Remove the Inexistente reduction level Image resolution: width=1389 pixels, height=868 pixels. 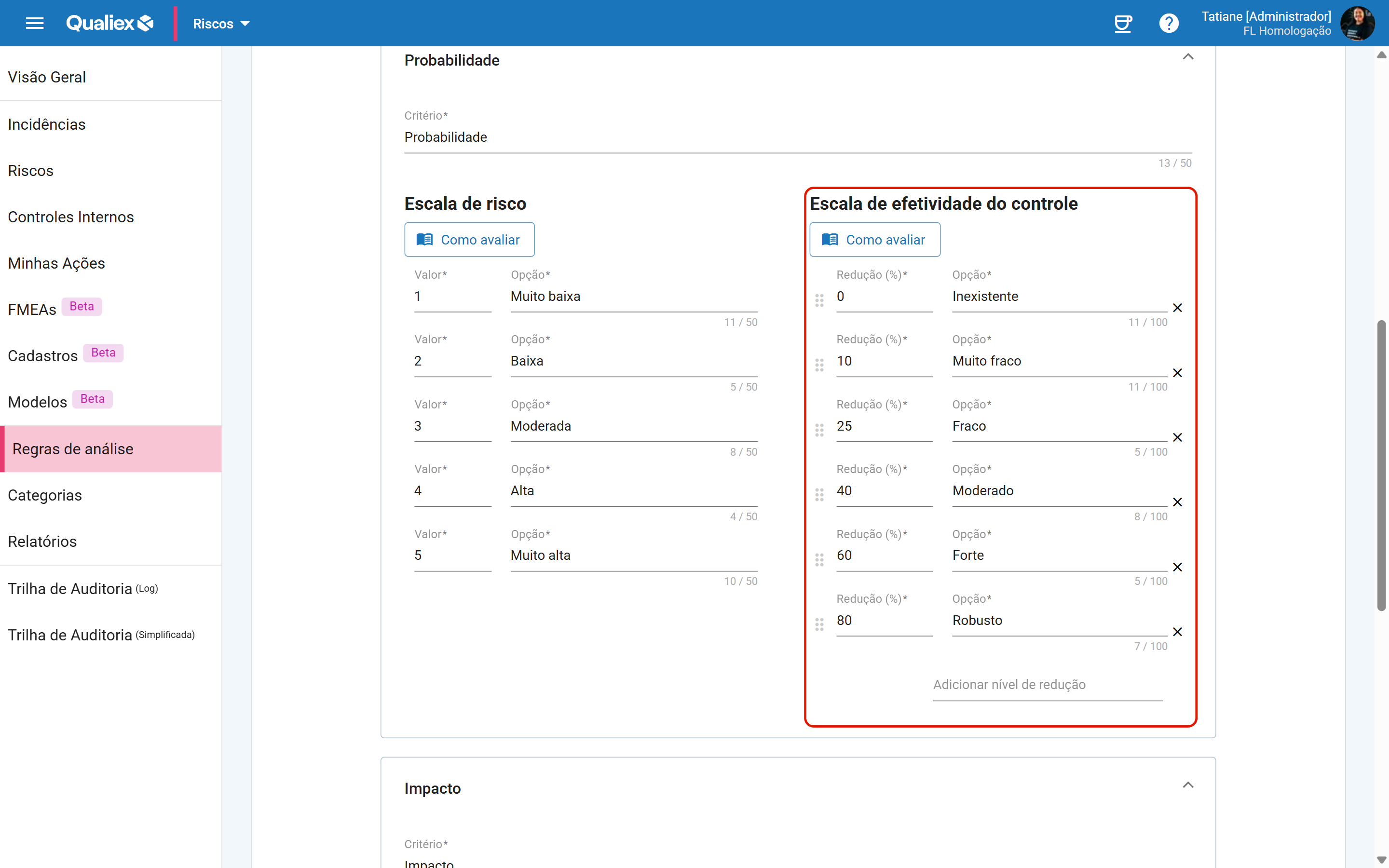pyautogui.click(x=1177, y=308)
